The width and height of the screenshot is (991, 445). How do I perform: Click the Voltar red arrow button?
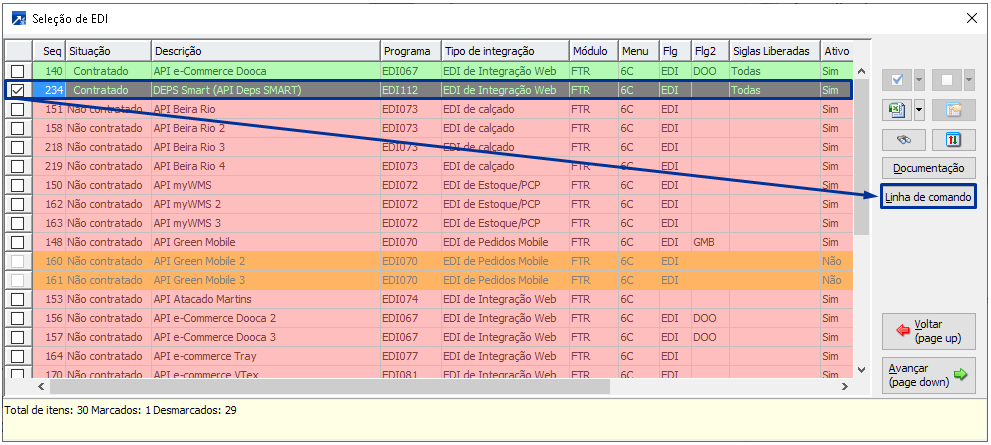click(928, 332)
